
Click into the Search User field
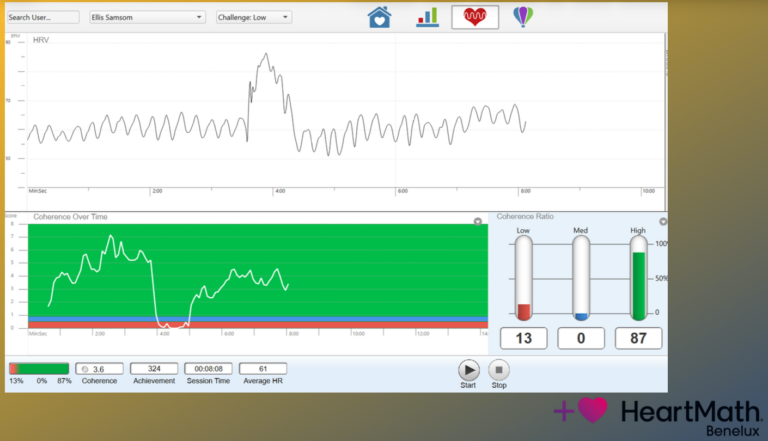[43, 17]
